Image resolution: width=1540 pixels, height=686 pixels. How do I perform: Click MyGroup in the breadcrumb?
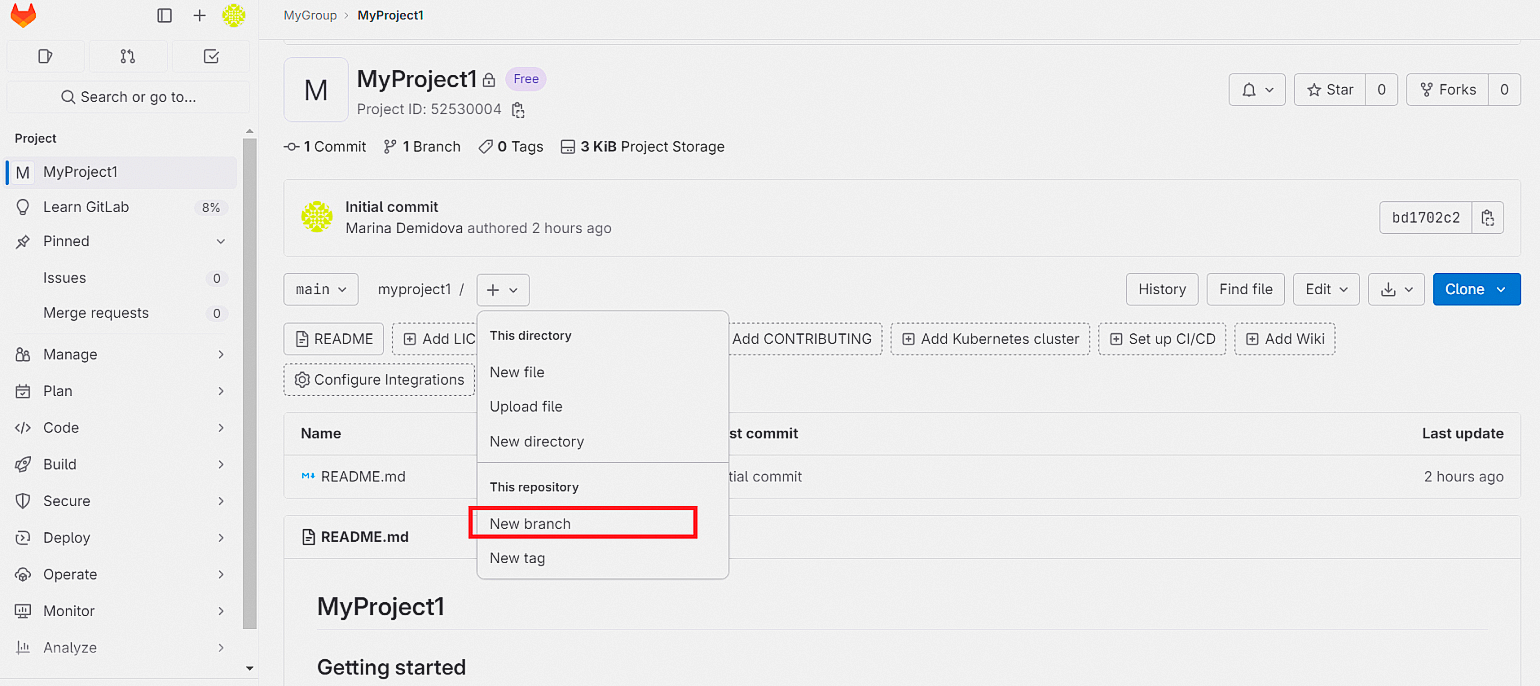[310, 15]
